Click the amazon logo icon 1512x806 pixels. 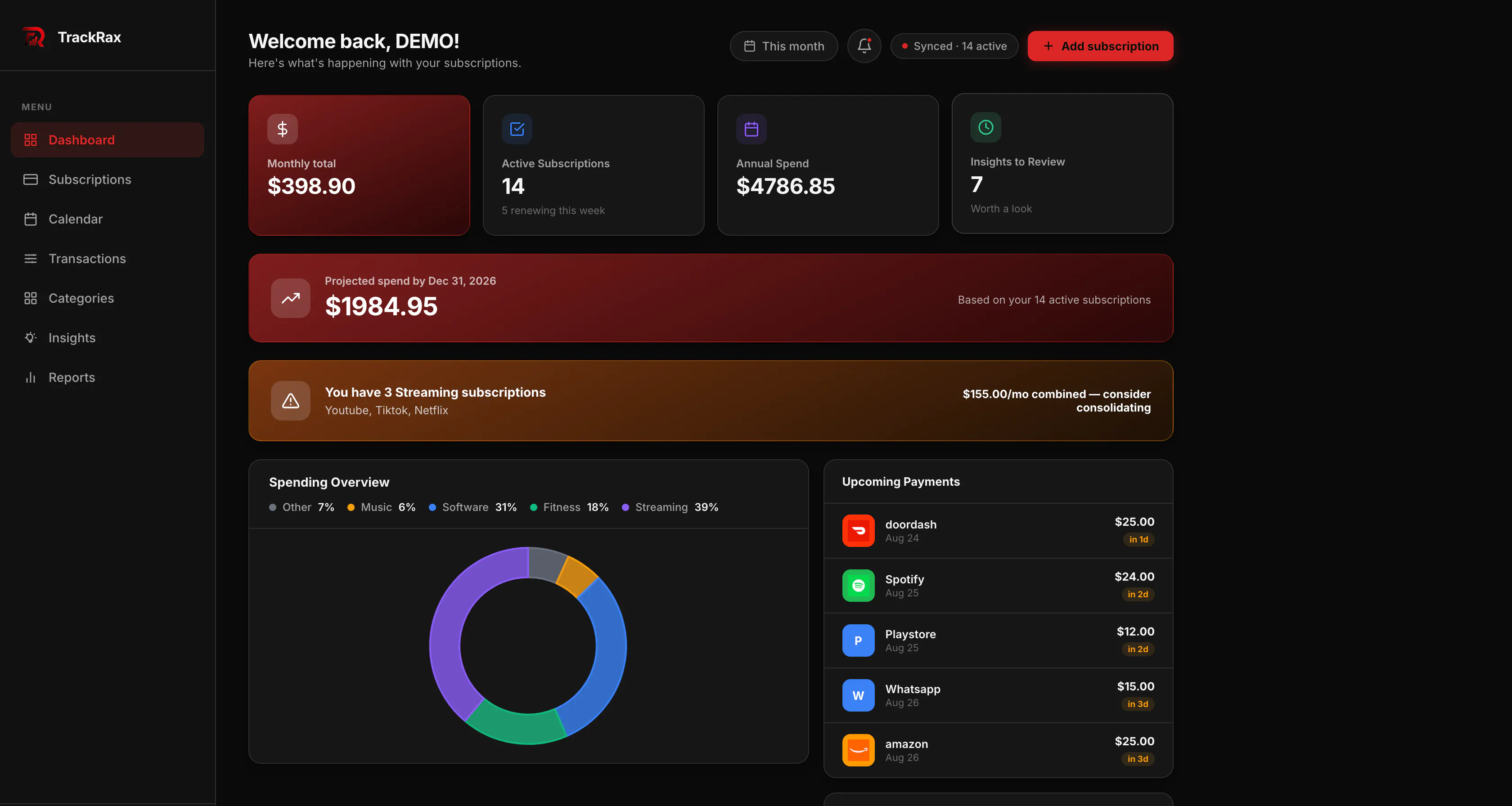[858, 750]
